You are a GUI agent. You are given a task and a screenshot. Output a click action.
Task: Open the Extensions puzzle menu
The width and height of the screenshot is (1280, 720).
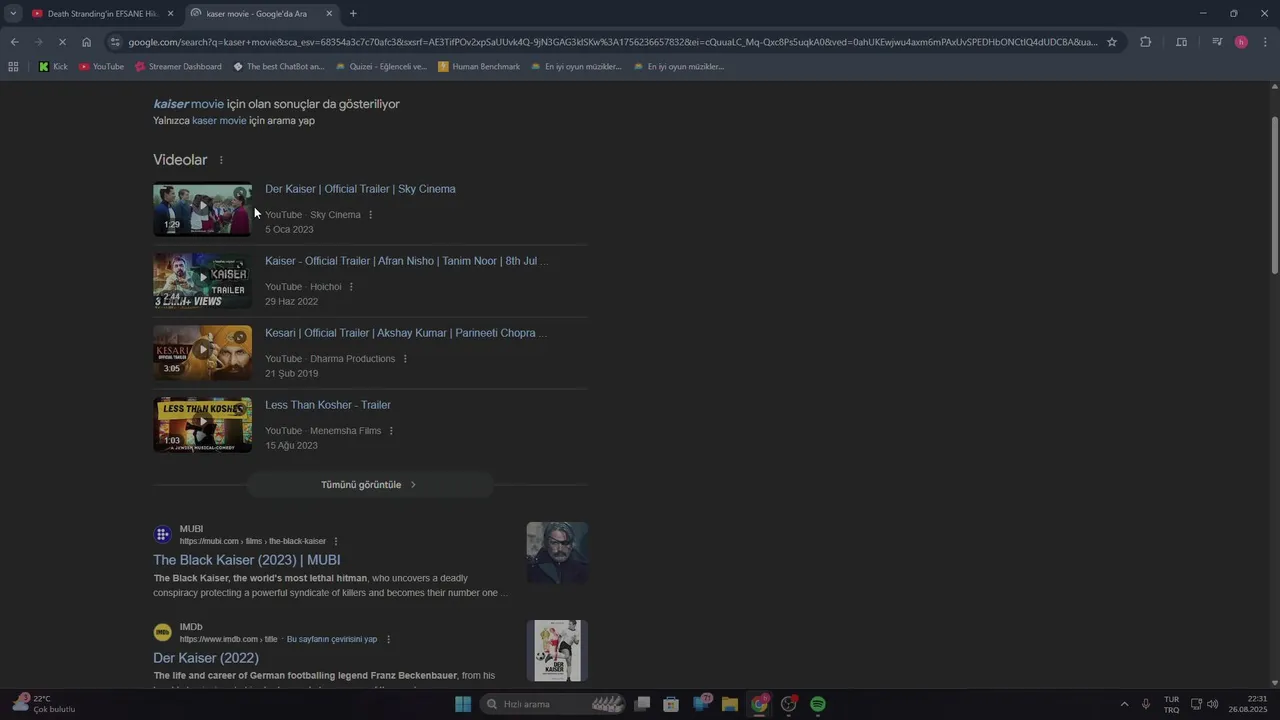pyautogui.click(x=1145, y=42)
